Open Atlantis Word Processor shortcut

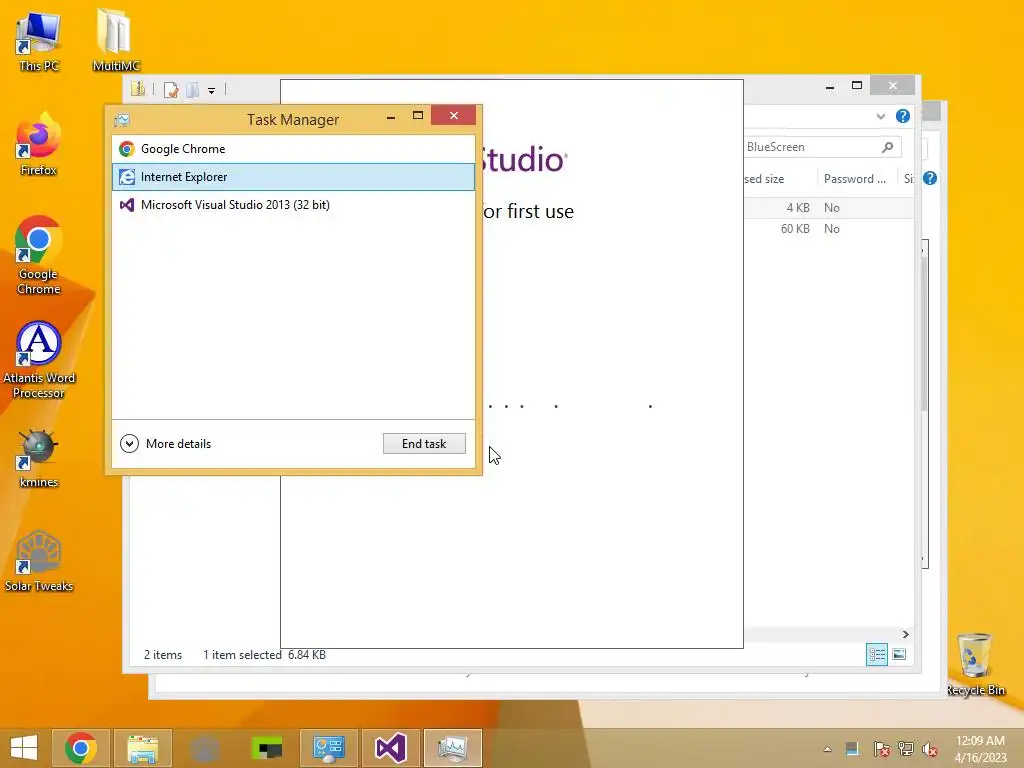[39, 360]
